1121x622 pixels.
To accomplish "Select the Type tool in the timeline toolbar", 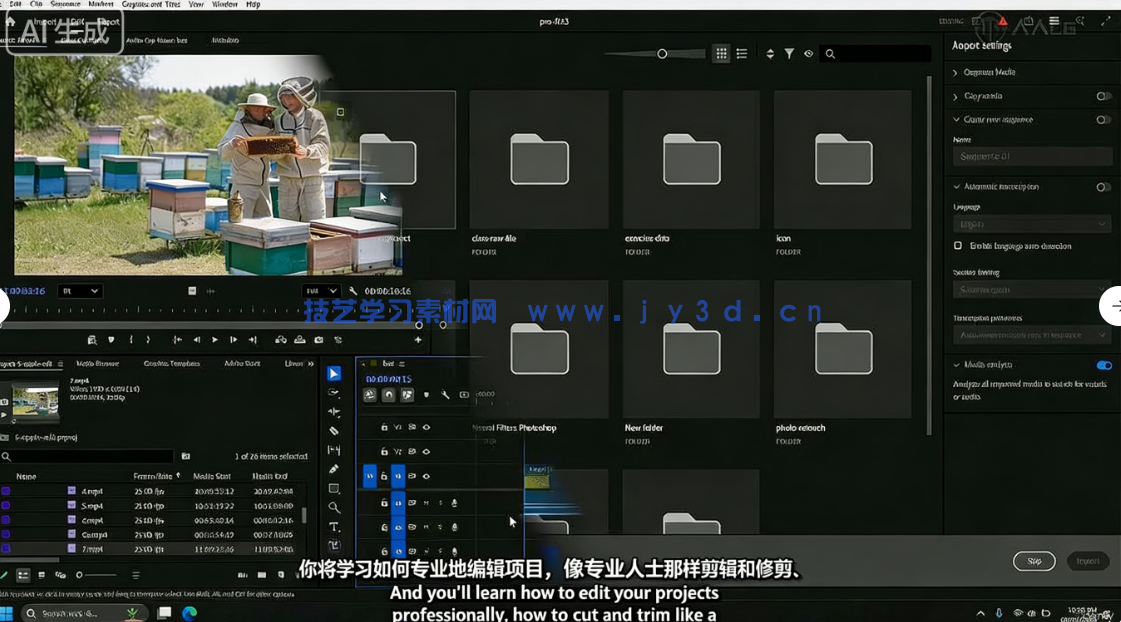I will 334,527.
